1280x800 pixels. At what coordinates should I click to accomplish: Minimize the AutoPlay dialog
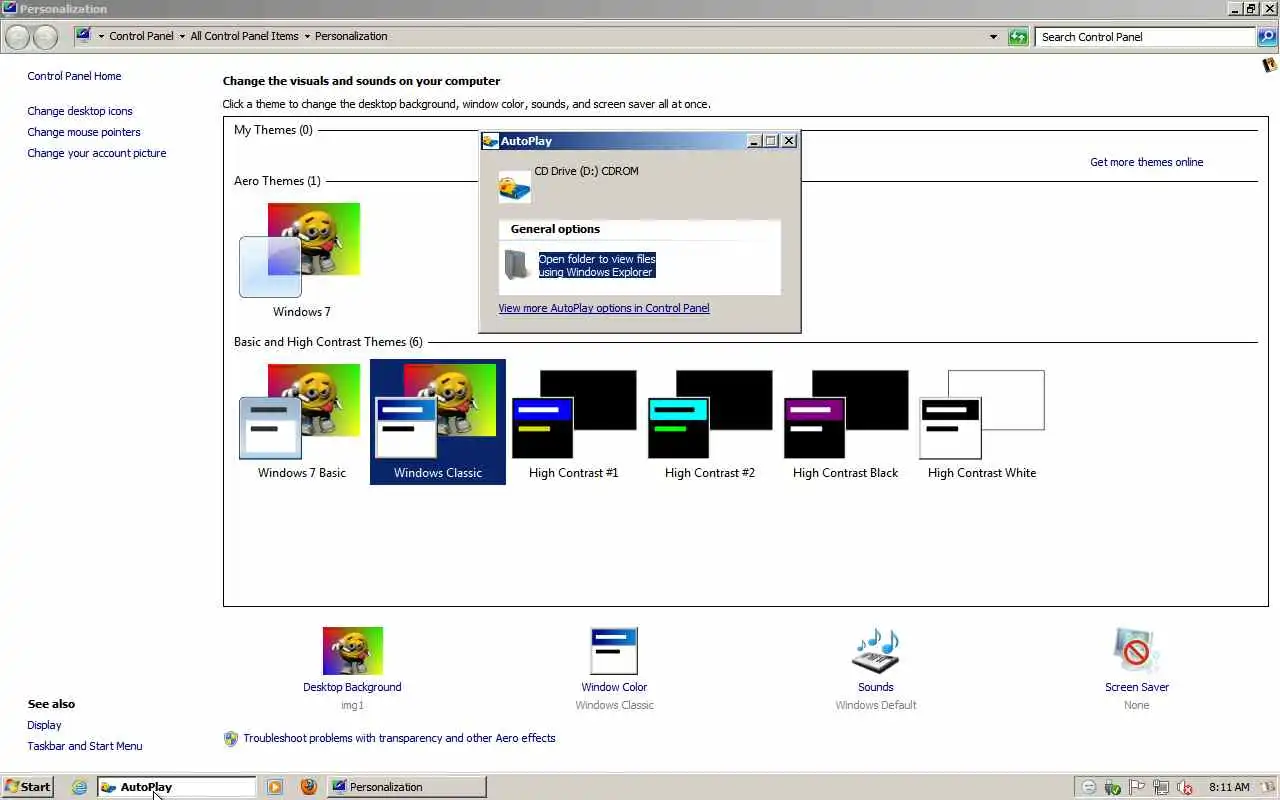pyautogui.click(x=755, y=141)
